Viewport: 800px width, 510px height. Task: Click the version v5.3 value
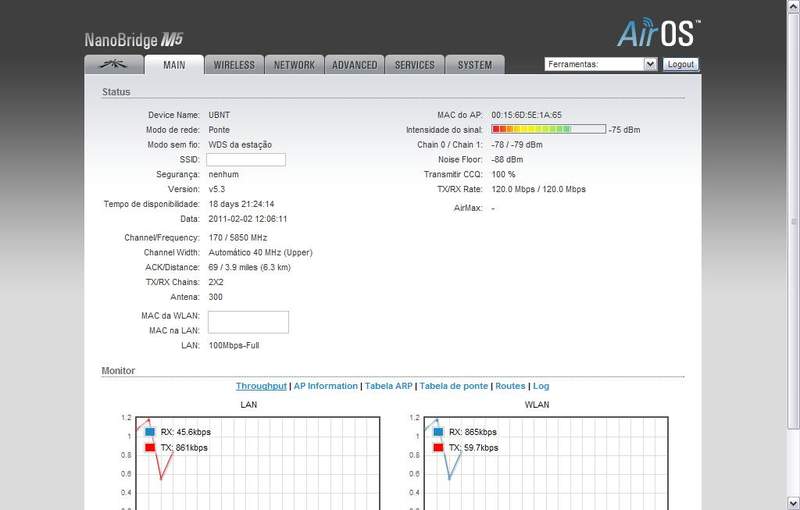(217, 189)
